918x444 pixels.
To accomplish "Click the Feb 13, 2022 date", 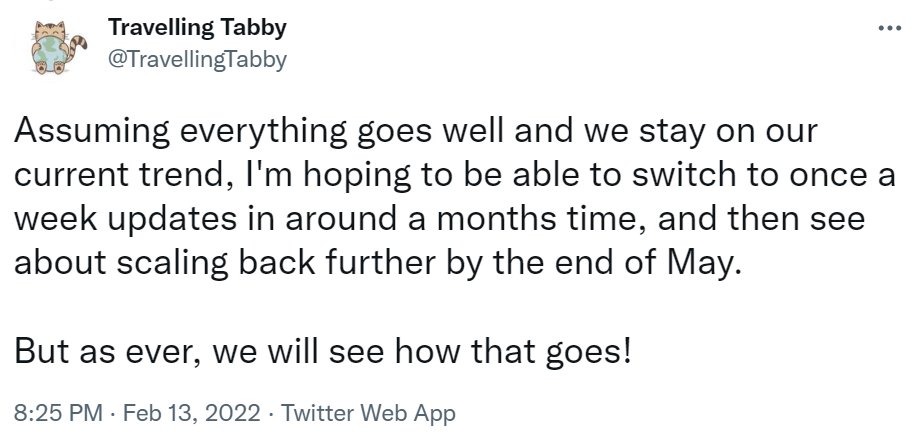I will 191,414.
